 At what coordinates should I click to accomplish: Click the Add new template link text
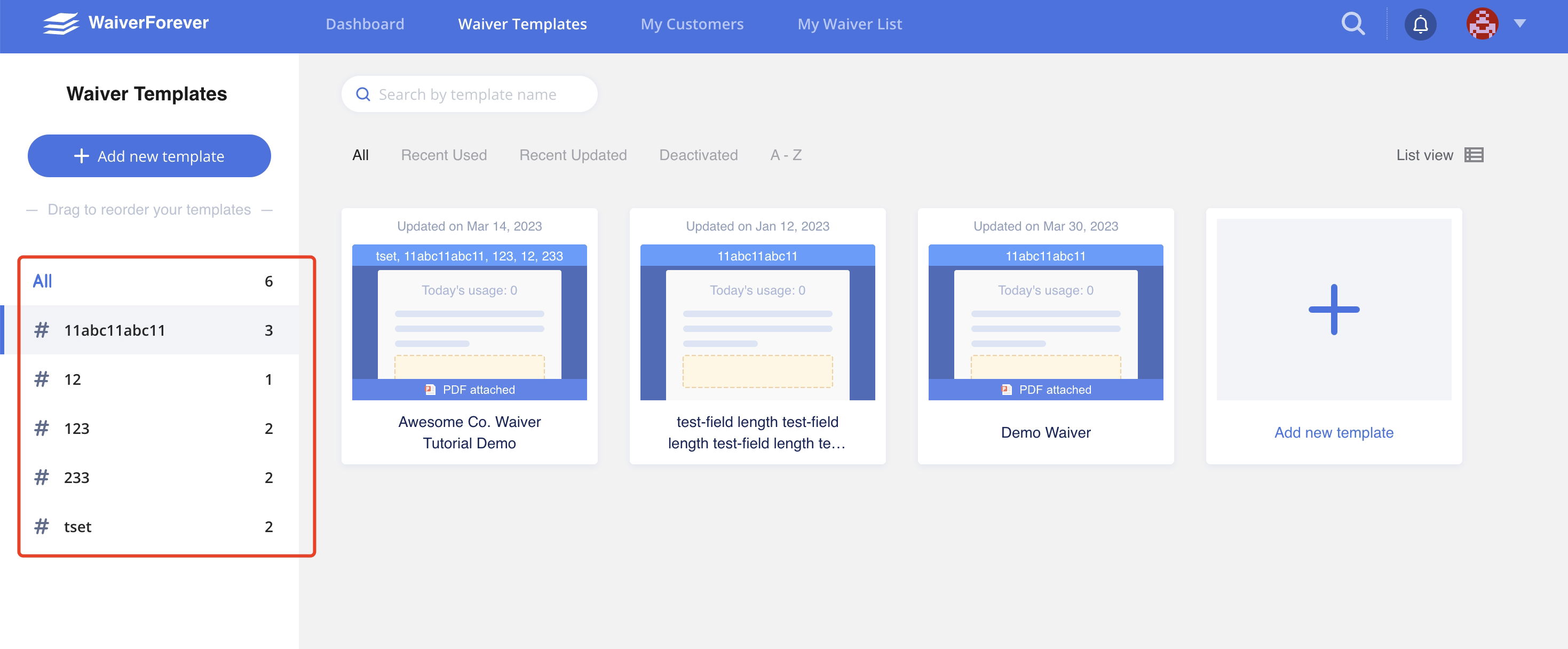1333,432
